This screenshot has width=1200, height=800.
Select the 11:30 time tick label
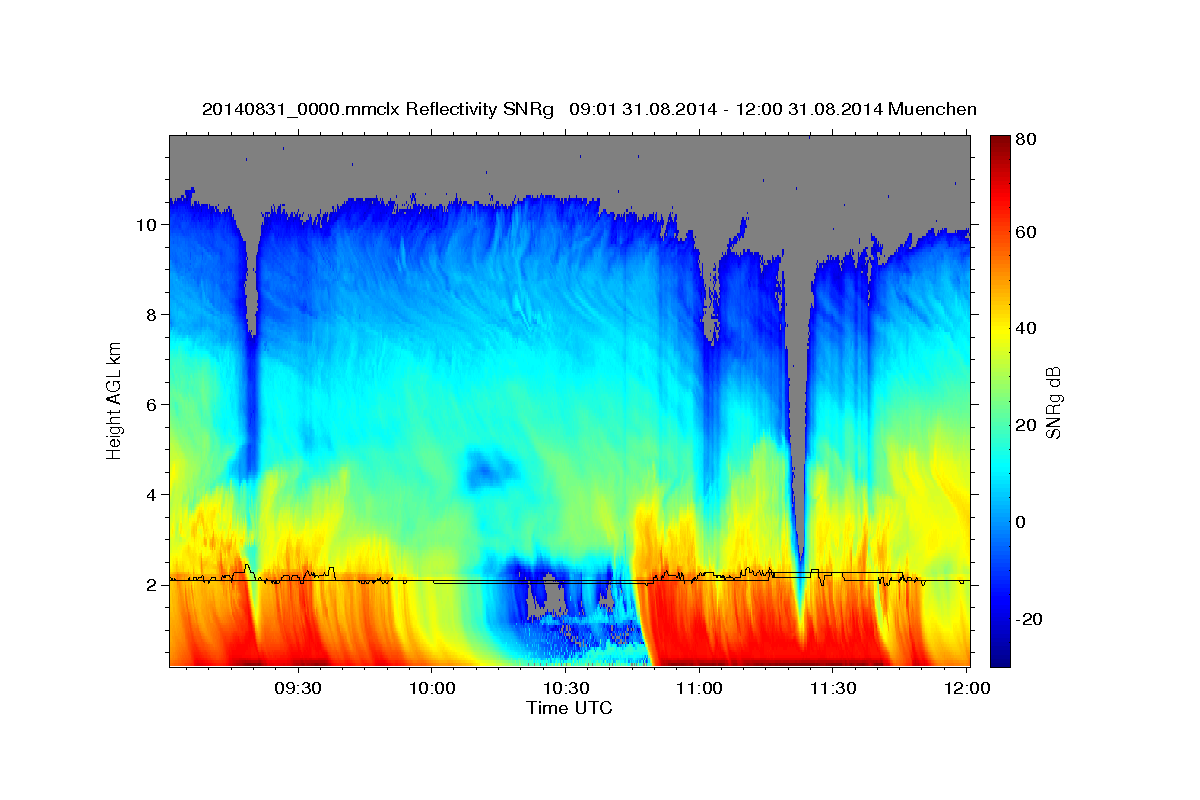click(833, 688)
